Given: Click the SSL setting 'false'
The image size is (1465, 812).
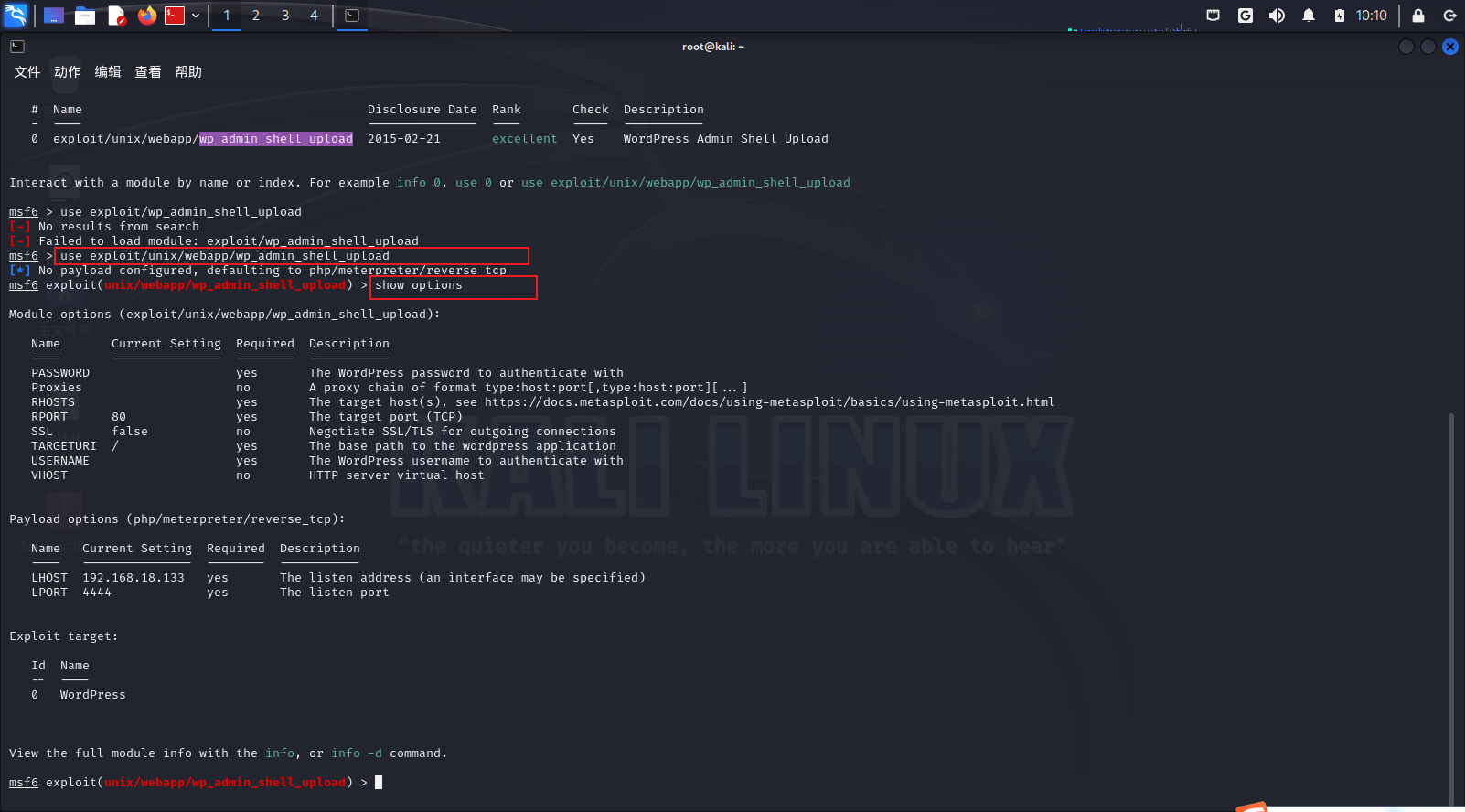Looking at the screenshot, I should (x=130, y=432).
